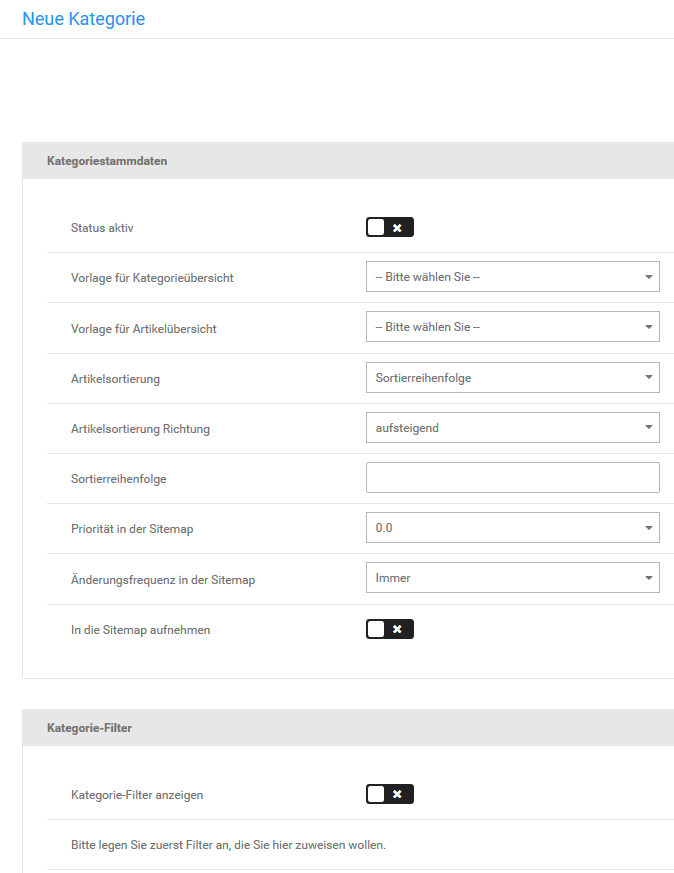Screen dimensions: 674x873
Task: Open dropdown showing Immer
Action: pyautogui.click(x=512, y=578)
